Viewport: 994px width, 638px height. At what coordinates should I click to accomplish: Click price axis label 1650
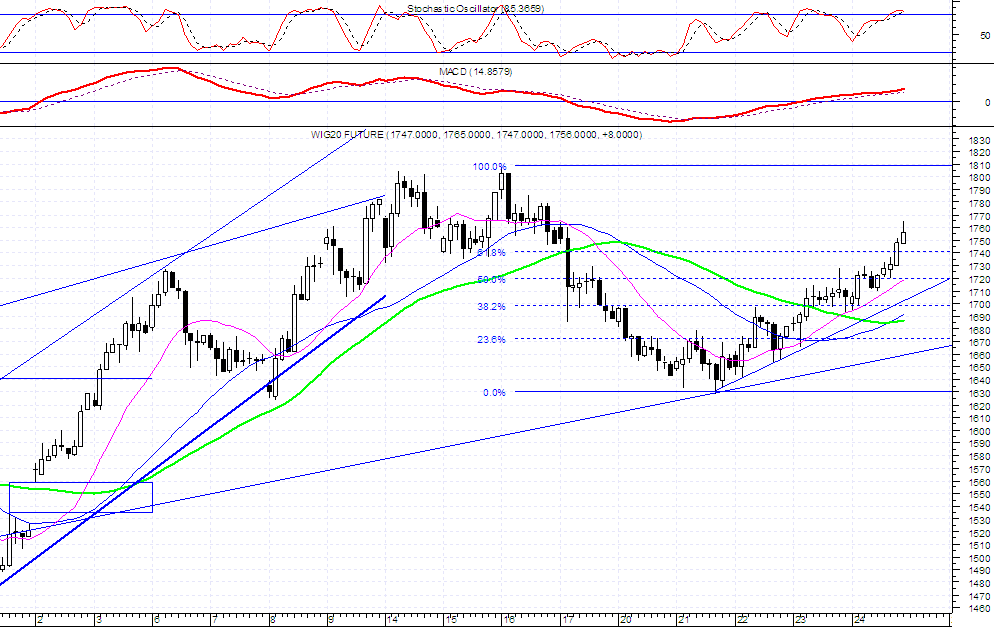click(980, 368)
